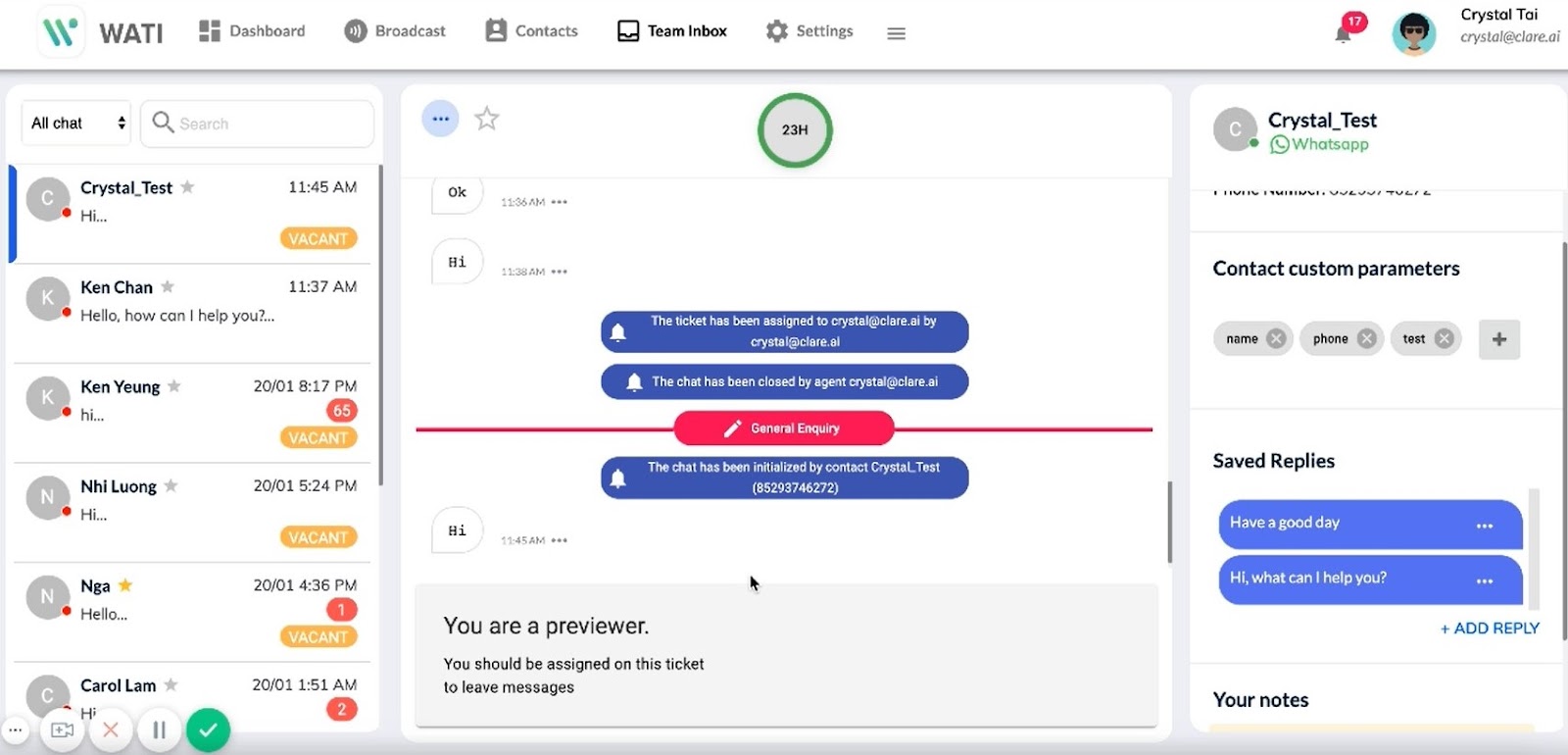Open recorder more options dots
Image resolution: width=1568 pixels, height=755 pixels.
(16, 730)
